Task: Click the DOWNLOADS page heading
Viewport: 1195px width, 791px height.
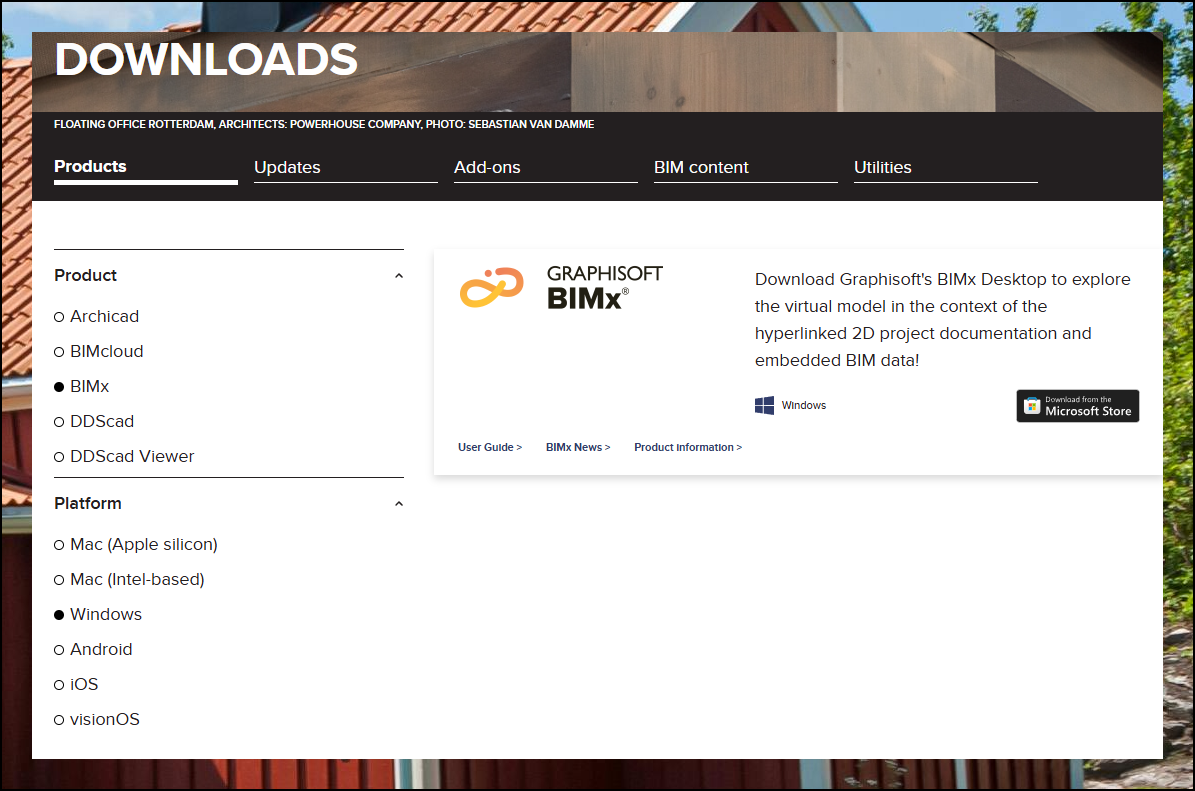Action: tap(206, 59)
